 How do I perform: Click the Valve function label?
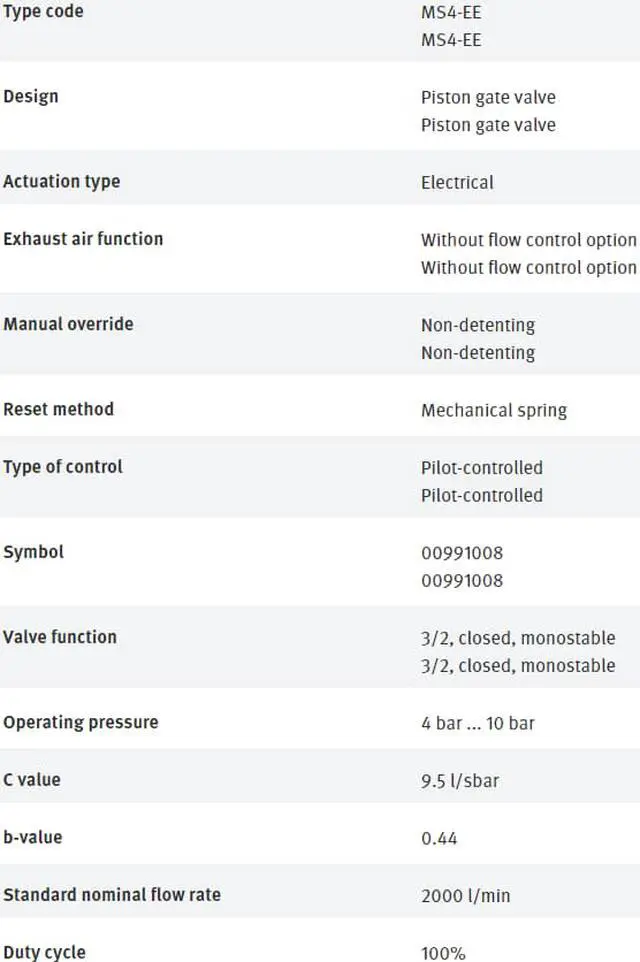click(x=60, y=637)
